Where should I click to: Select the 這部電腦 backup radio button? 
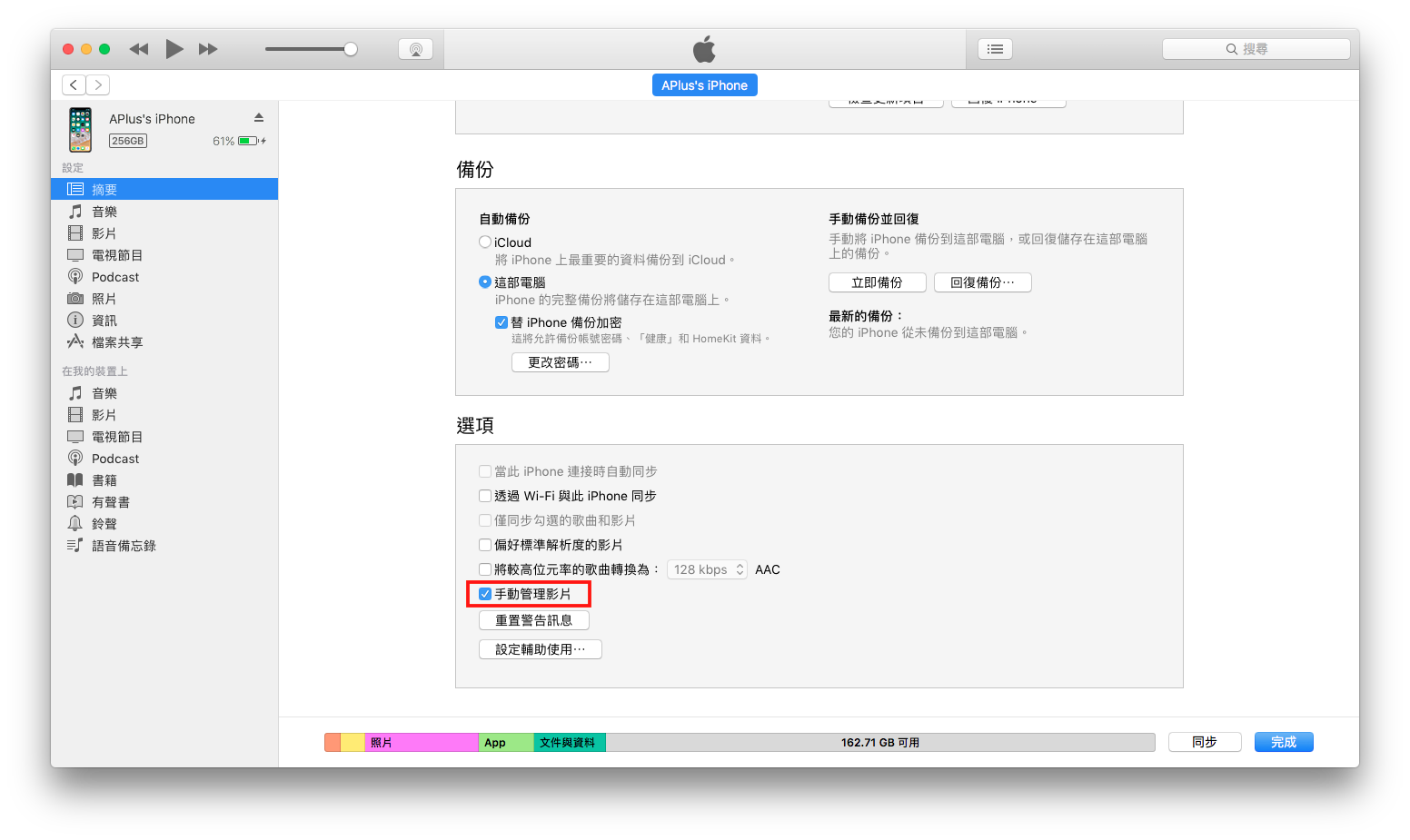(x=485, y=282)
